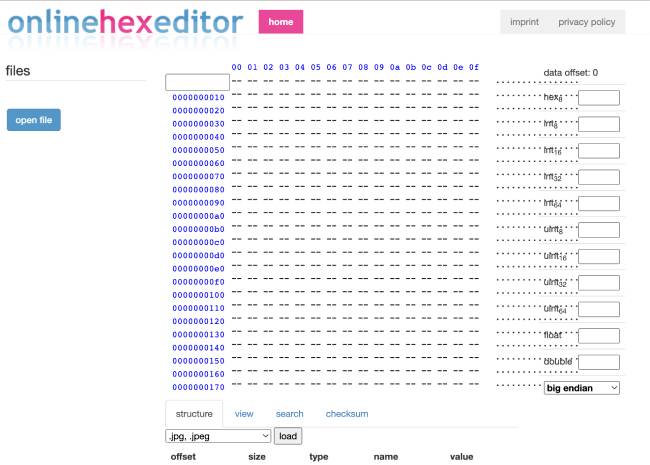Switch to the checksum tab

coord(347,414)
